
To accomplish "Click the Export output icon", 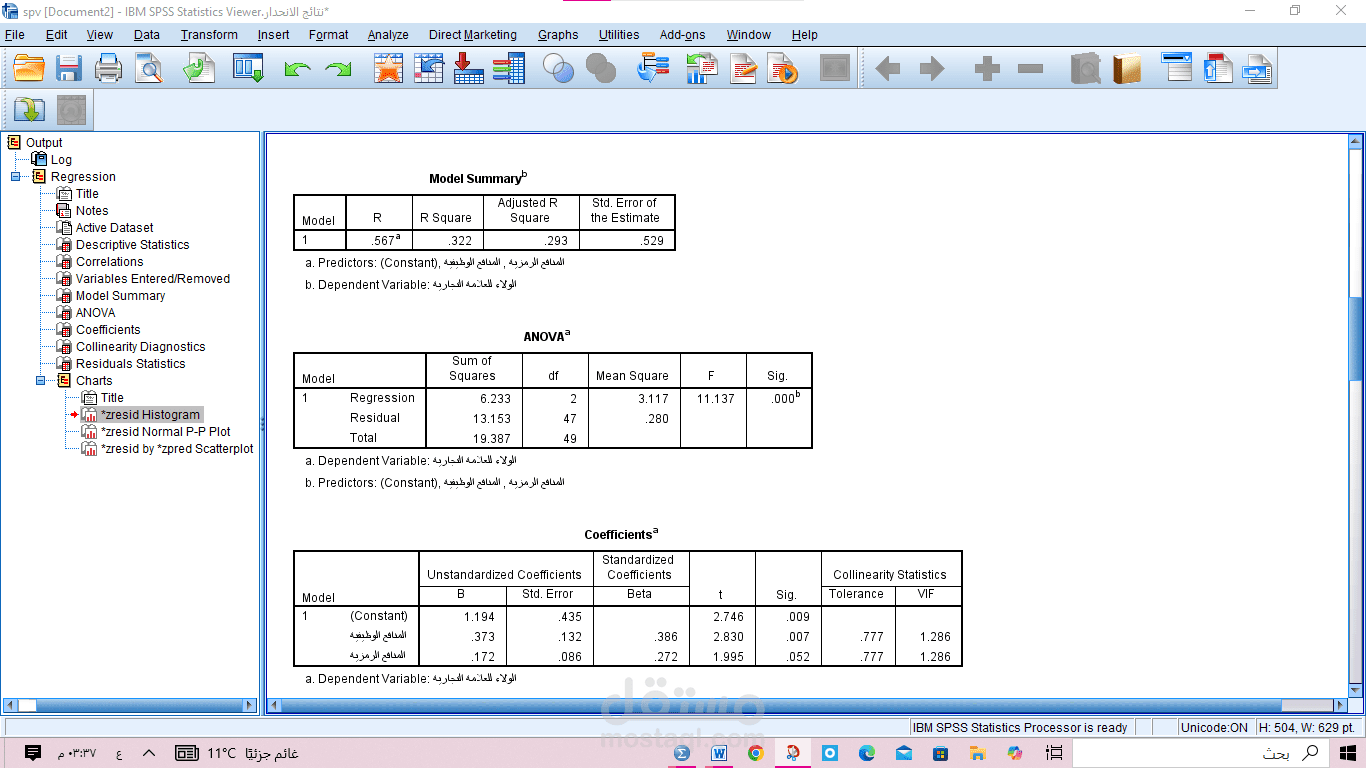I will (x=199, y=69).
